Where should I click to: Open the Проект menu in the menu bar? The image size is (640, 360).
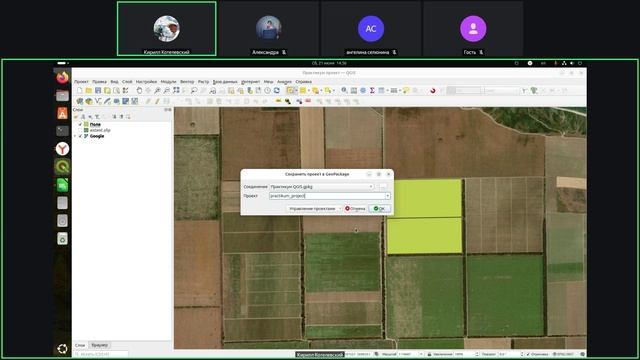[x=81, y=82]
